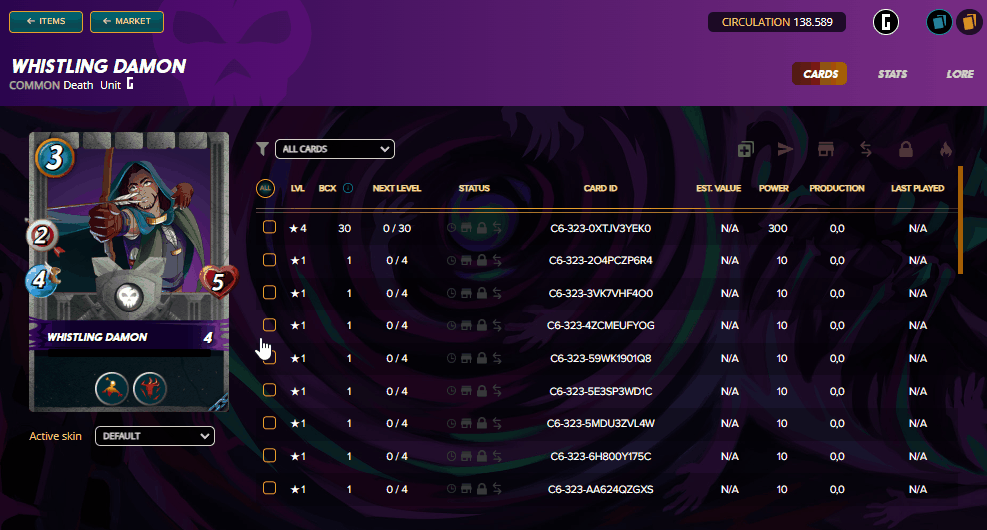Check the row C6-323-4ZCMEUFYOG box
Screen dimensions: 987x530
coord(269,325)
